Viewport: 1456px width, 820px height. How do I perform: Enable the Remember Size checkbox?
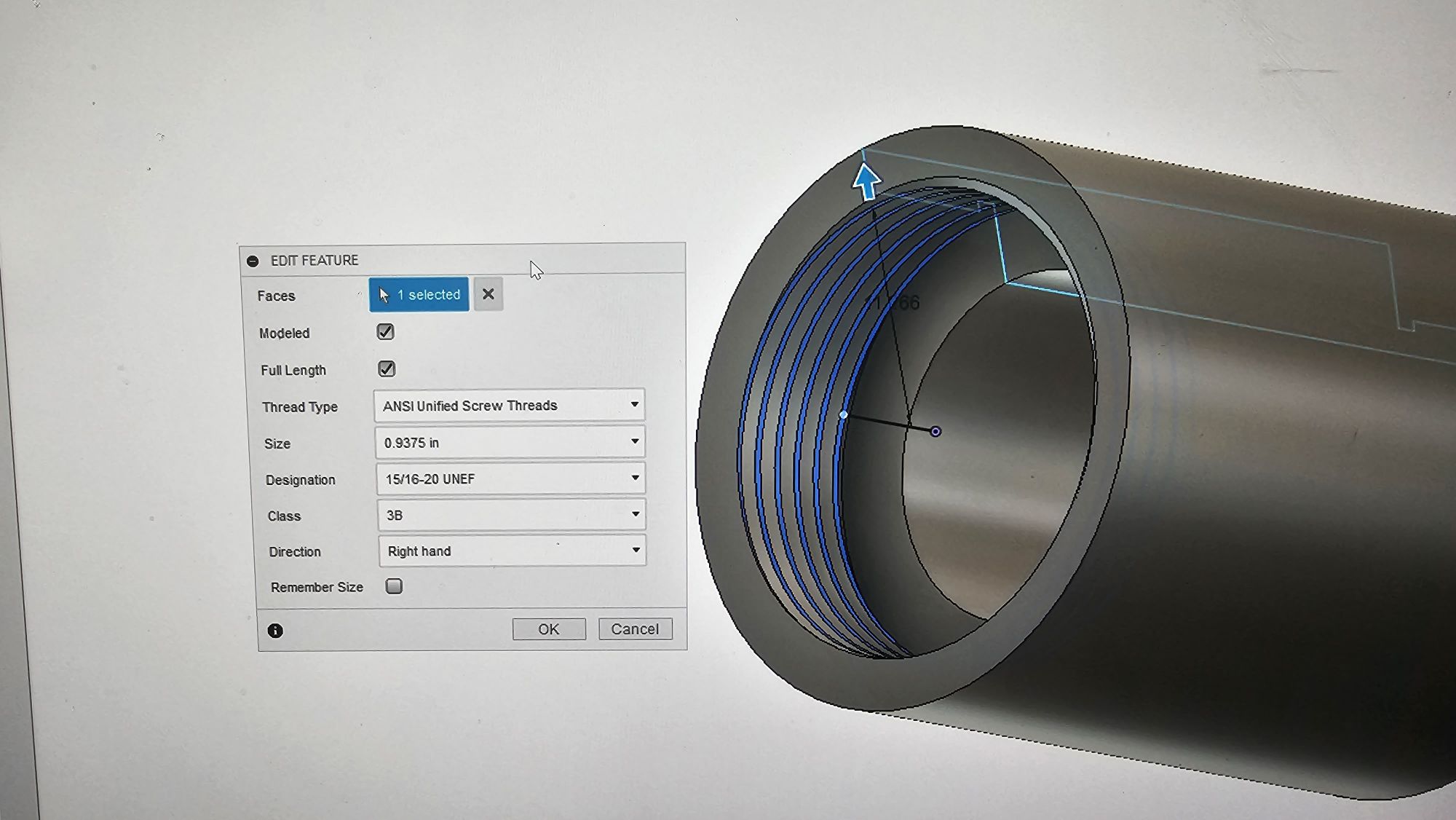point(394,586)
